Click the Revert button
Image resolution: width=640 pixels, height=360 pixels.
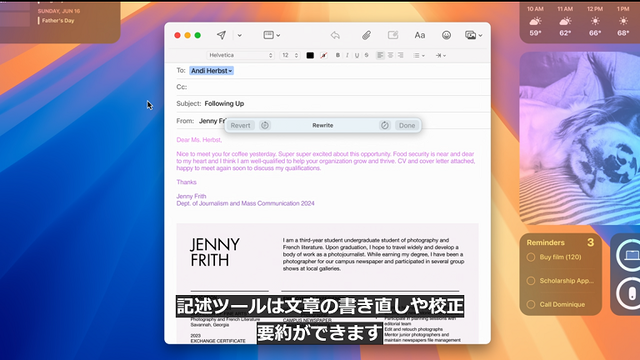pyautogui.click(x=240, y=125)
